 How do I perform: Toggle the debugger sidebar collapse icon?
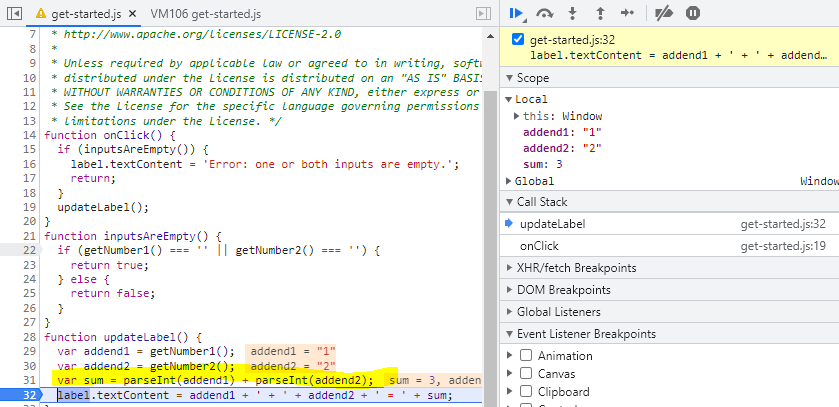[x=483, y=13]
